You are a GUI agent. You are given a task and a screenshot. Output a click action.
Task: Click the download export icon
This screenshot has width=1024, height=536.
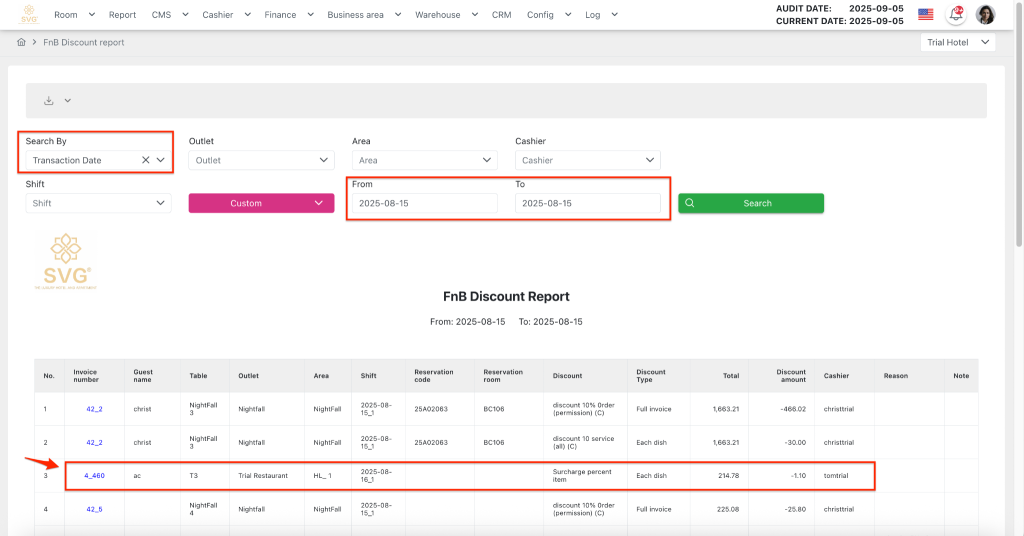(49, 101)
